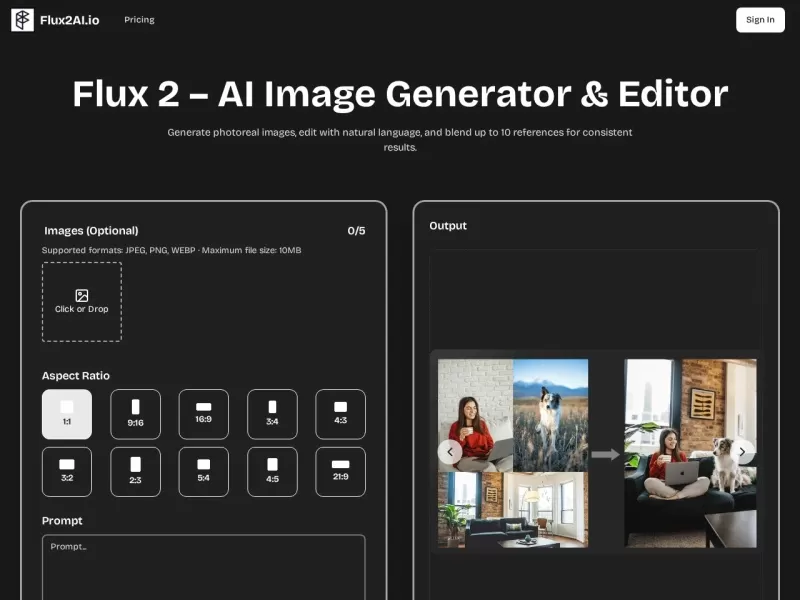The height and width of the screenshot is (600, 800).
Task: Select the 4:5 aspect ratio
Action: point(272,470)
